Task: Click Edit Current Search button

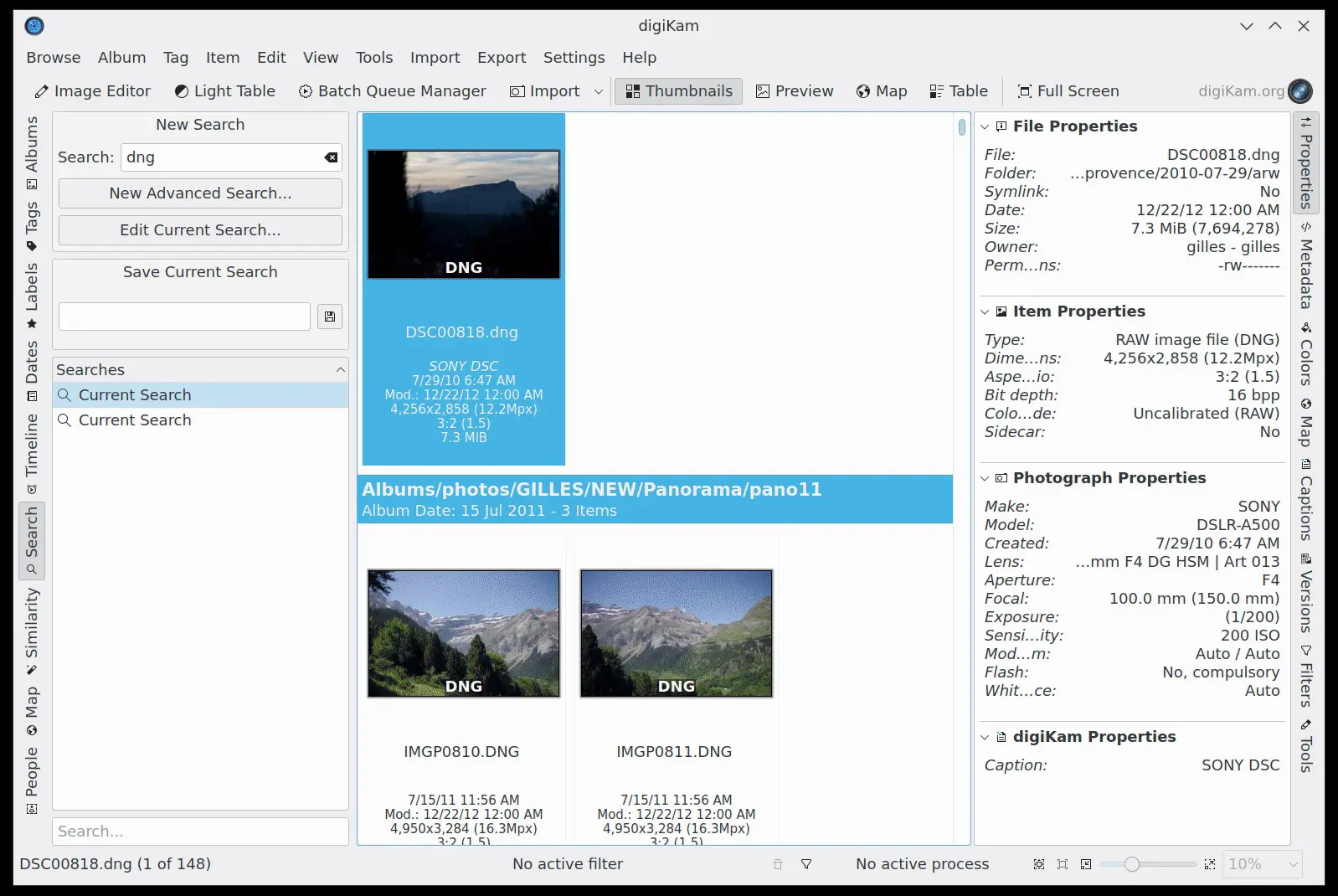Action: click(200, 230)
